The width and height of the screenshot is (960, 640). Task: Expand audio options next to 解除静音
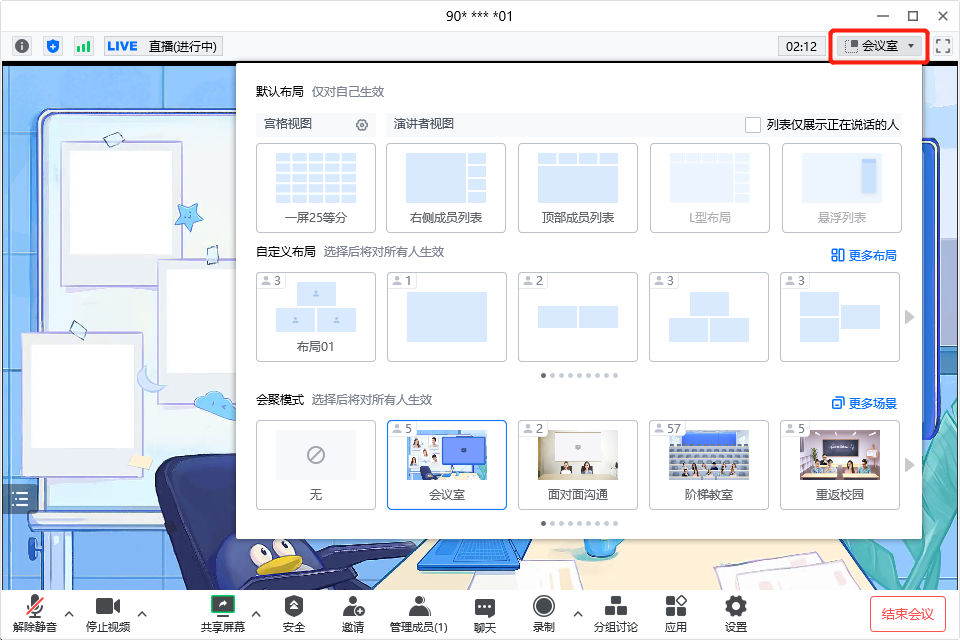69,614
